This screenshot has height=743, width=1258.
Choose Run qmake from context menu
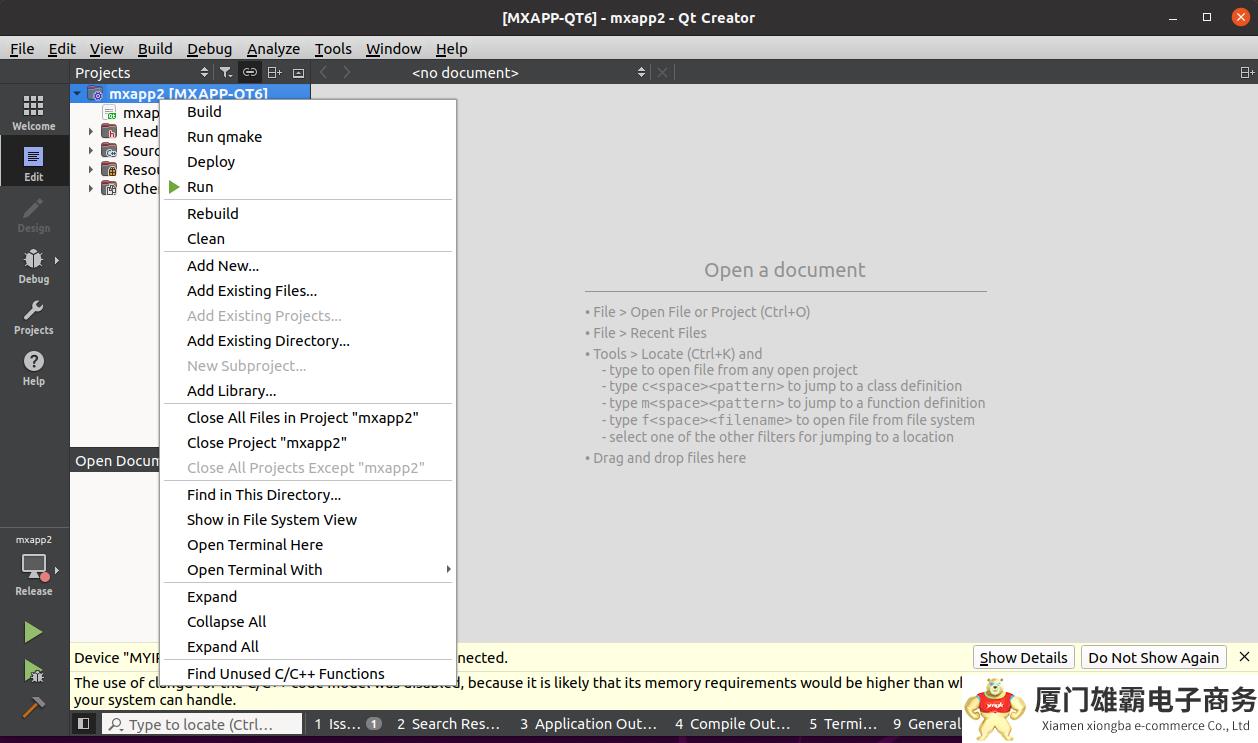[x=224, y=137]
